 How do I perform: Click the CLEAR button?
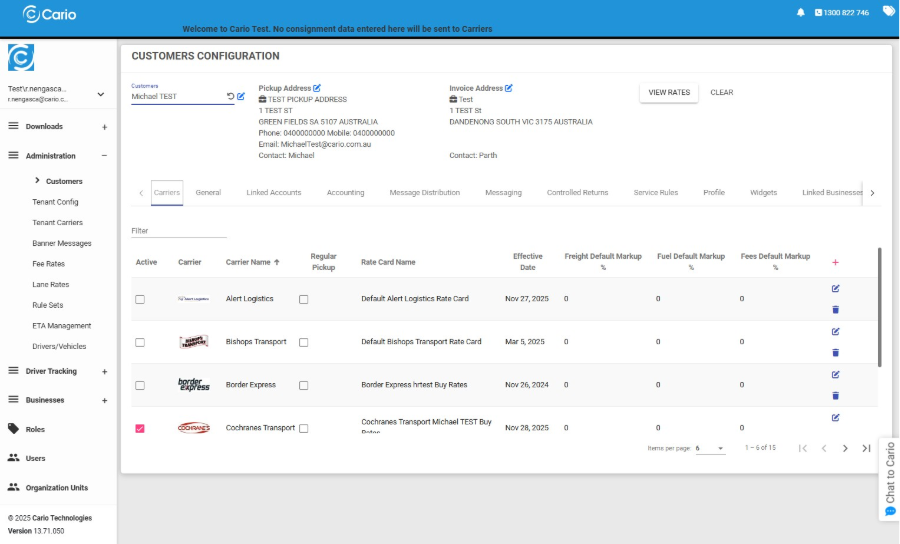(x=721, y=92)
